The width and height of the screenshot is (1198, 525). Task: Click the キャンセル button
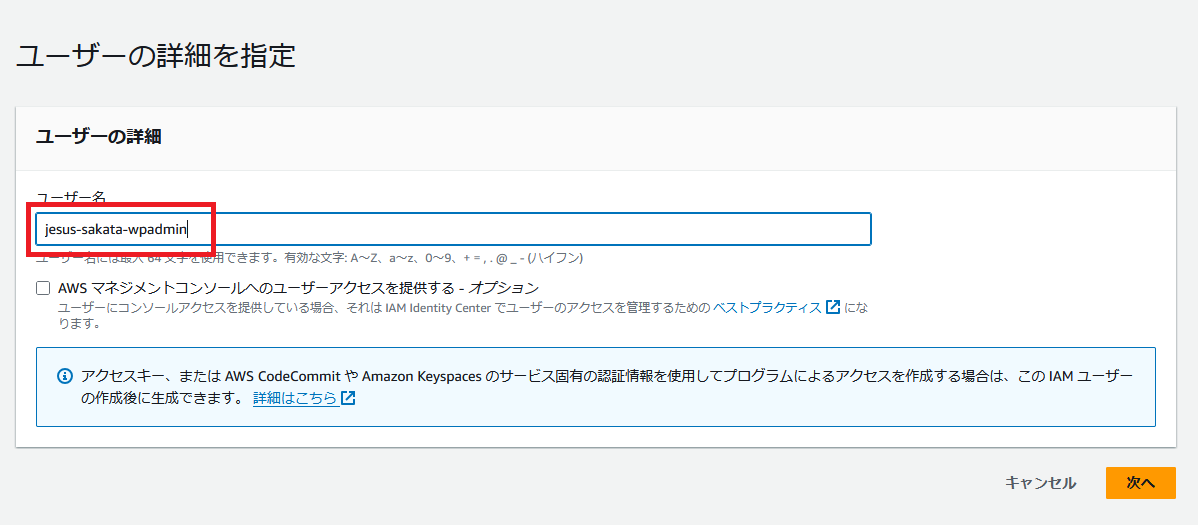point(1041,483)
